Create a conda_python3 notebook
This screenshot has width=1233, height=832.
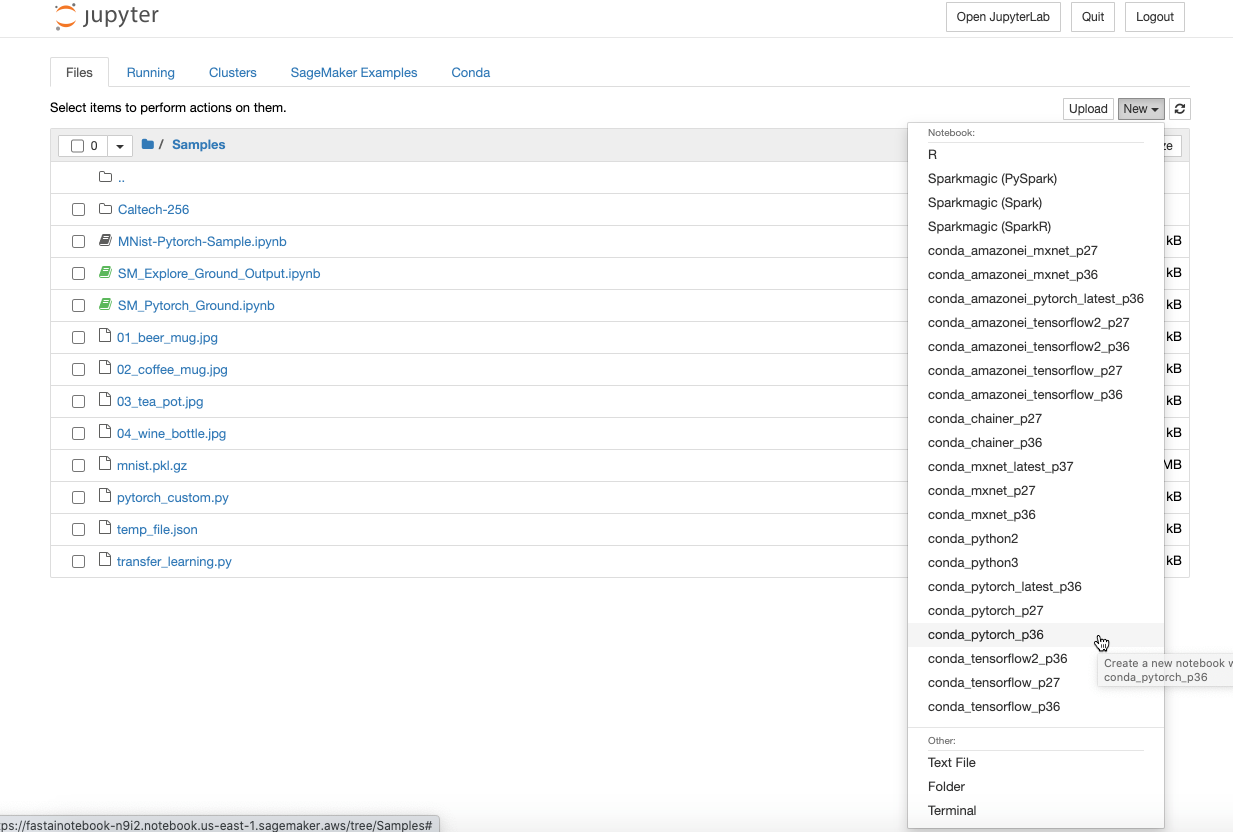(1036, 563)
